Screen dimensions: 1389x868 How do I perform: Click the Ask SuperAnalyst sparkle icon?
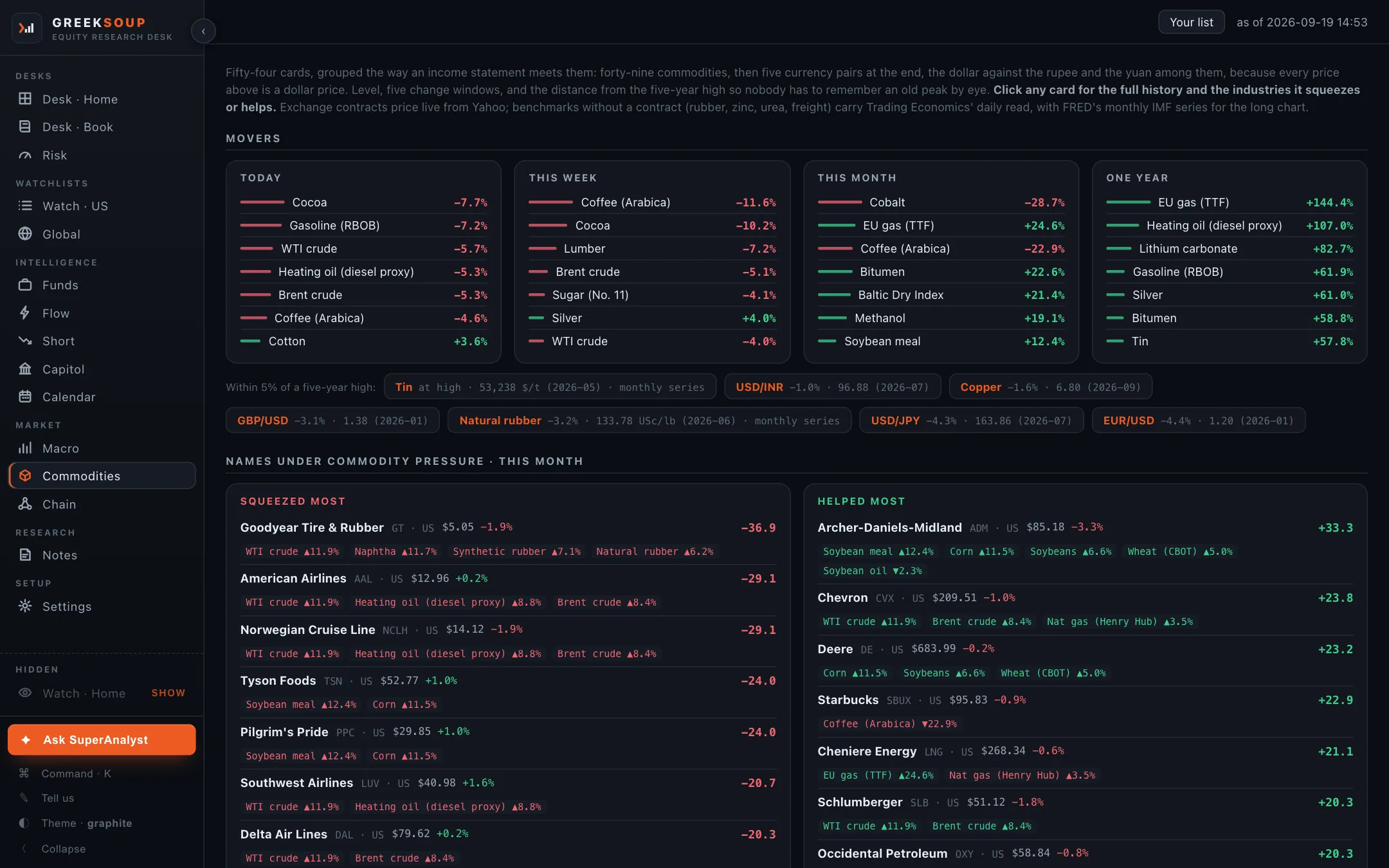pyautogui.click(x=26, y=740)
